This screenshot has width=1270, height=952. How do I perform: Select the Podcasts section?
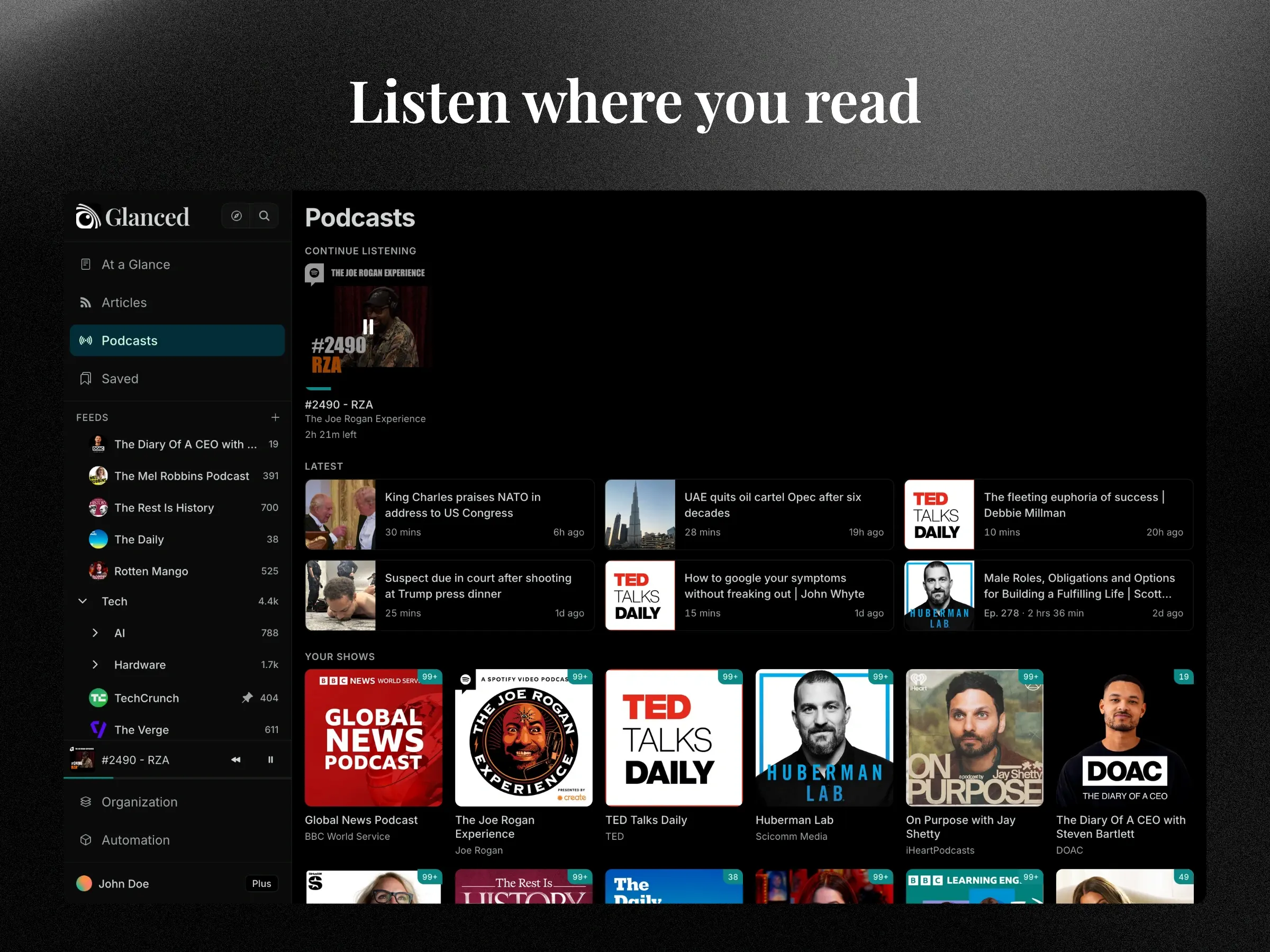[x=177, y=340]
